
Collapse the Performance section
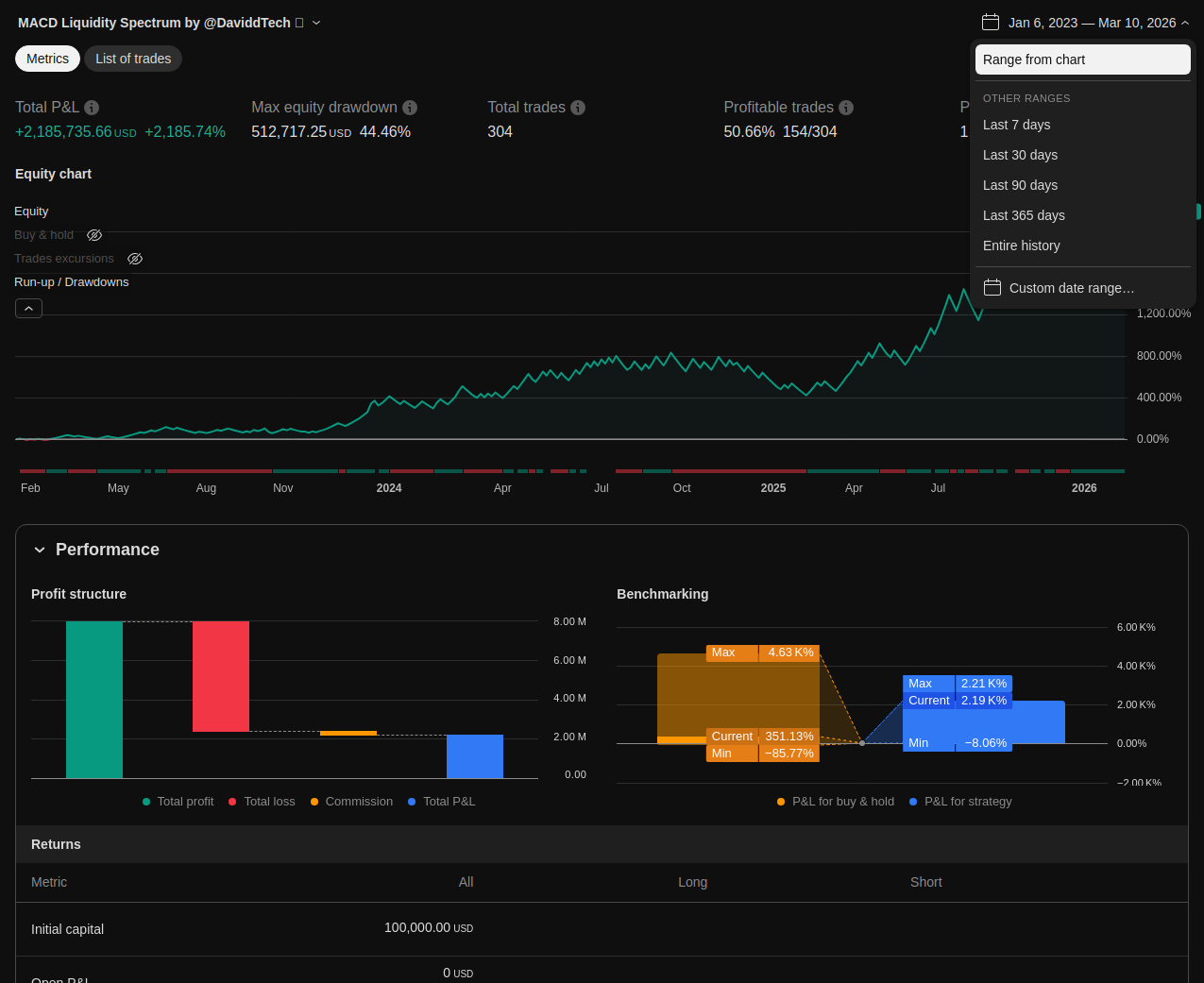pos(40,550)
